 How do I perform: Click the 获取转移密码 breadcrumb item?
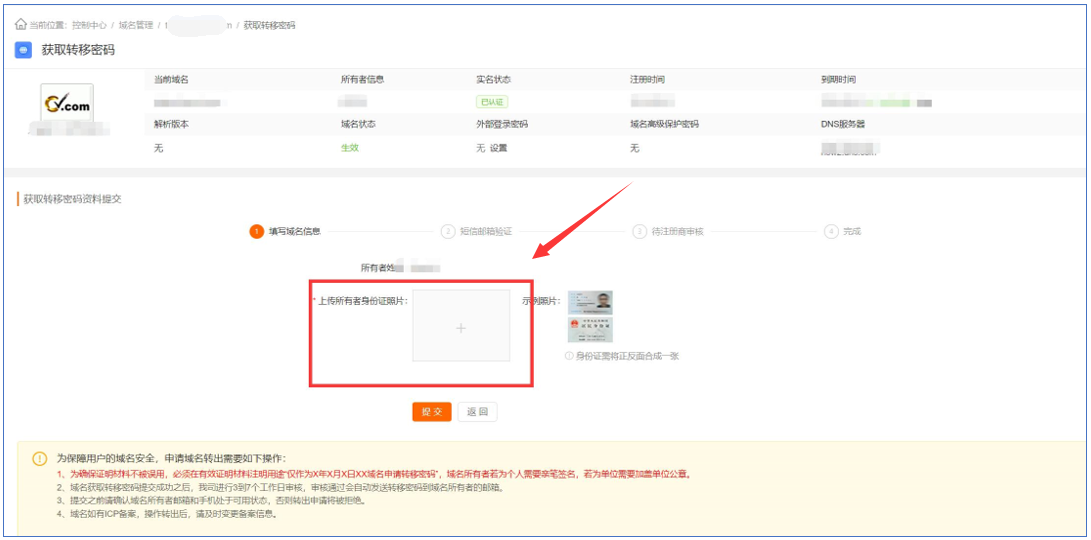click(270, 25)
